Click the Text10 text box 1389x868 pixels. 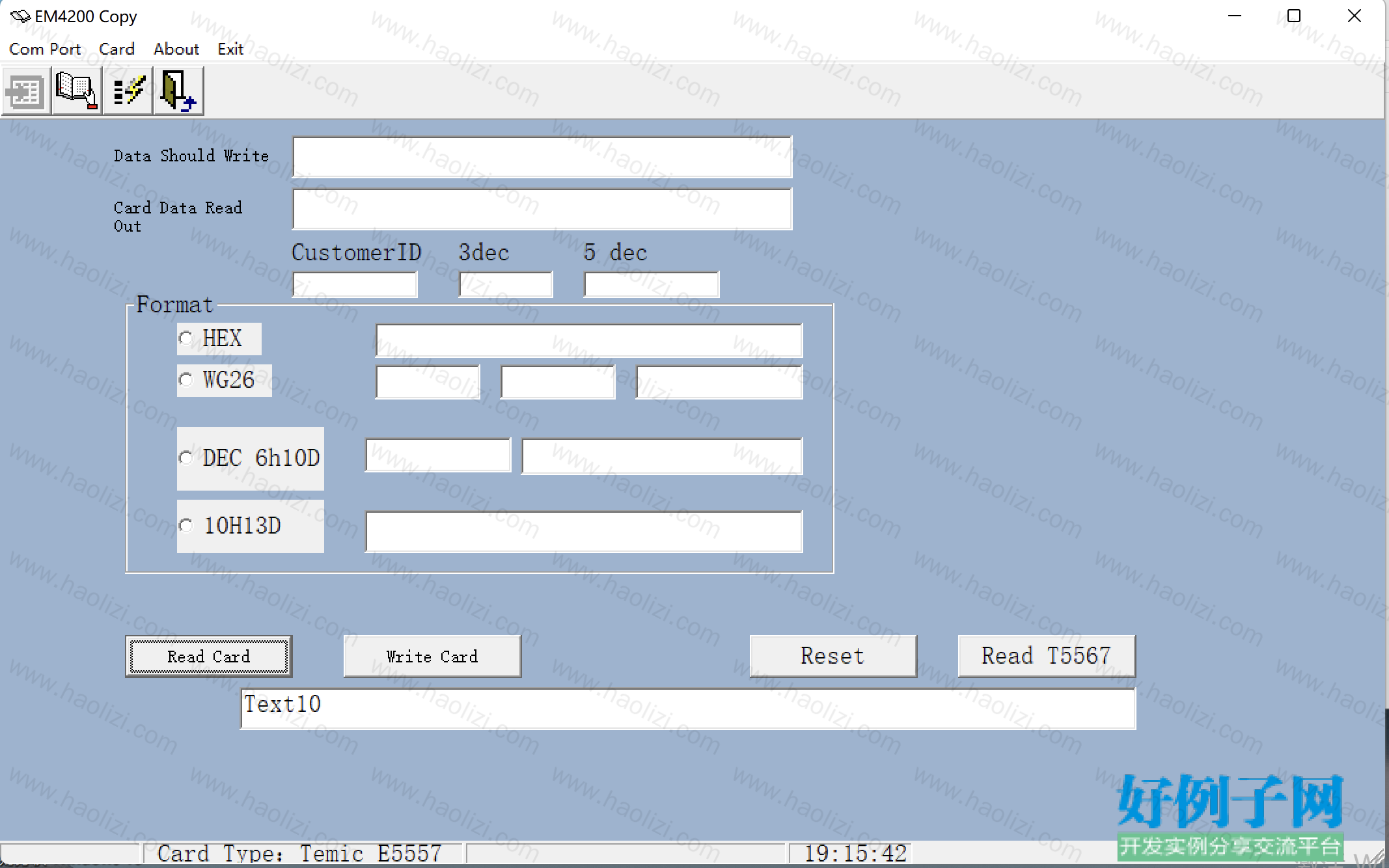pos(688,709)
